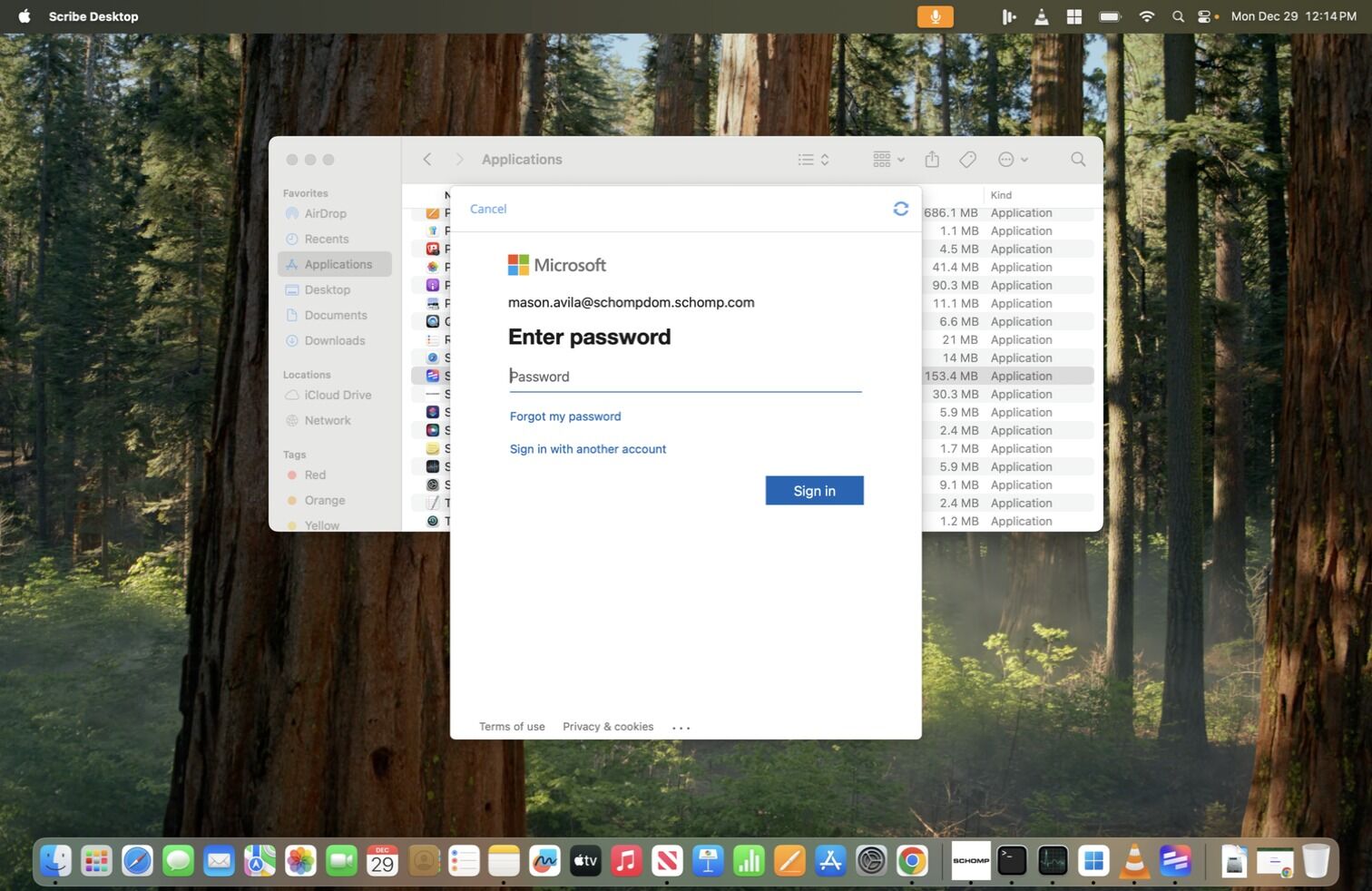Open the Mail app in the dock
This screenshot has height=891, width=1372.
pyautogui.click(x=219, y=860)
